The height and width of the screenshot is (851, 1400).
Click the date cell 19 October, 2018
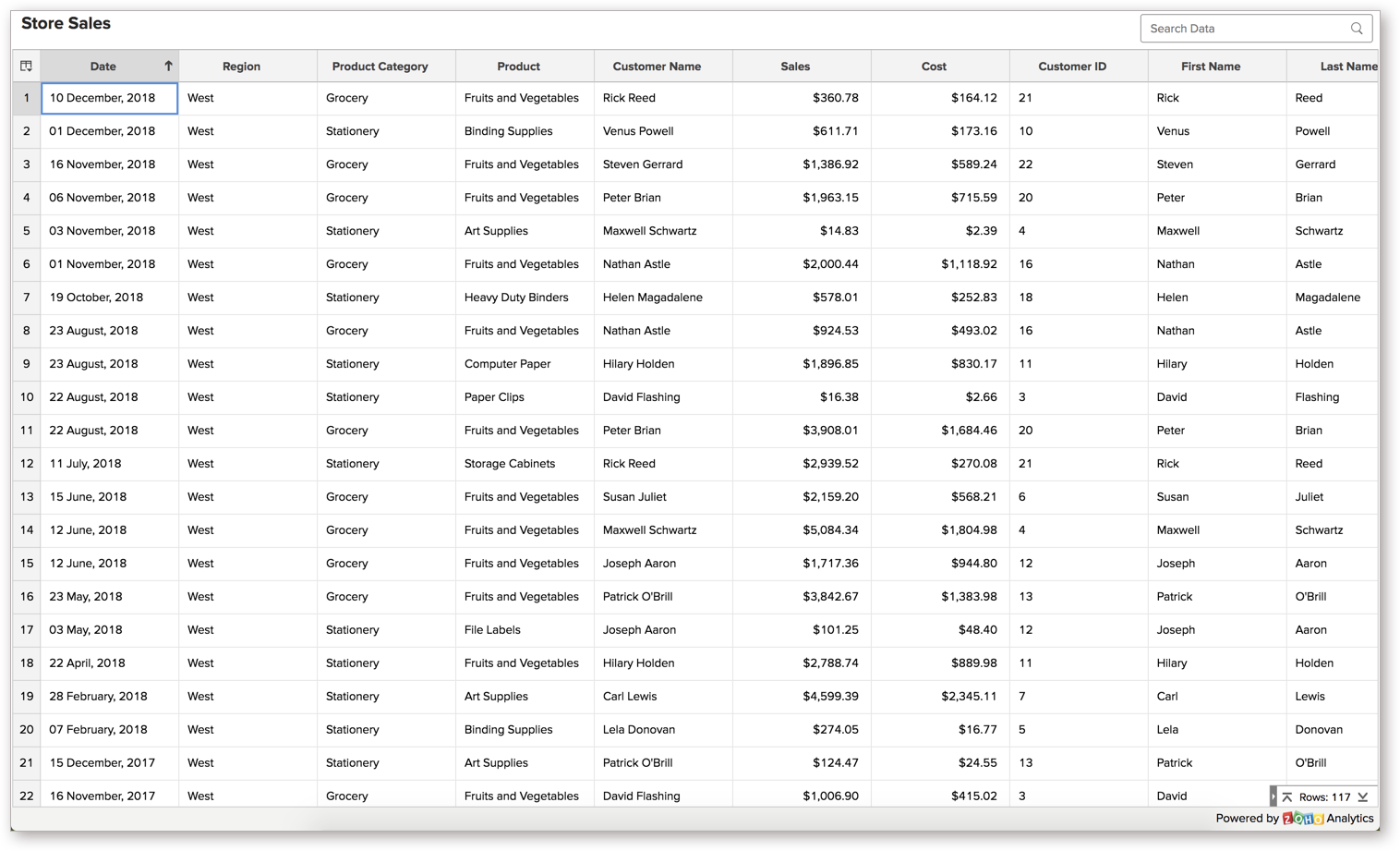point(109,298)
